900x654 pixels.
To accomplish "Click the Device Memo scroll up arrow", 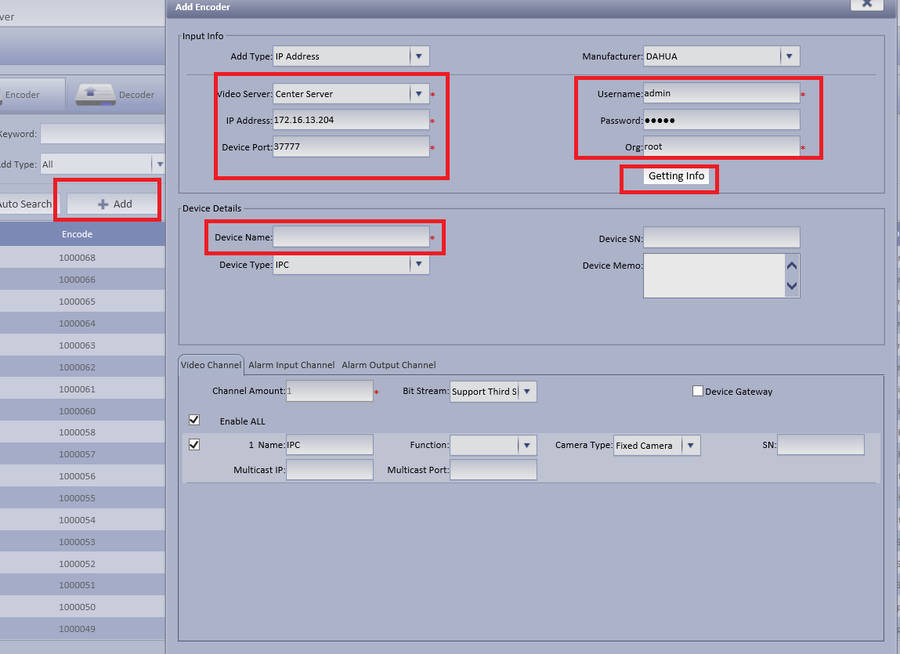I will tap(792, 265).
